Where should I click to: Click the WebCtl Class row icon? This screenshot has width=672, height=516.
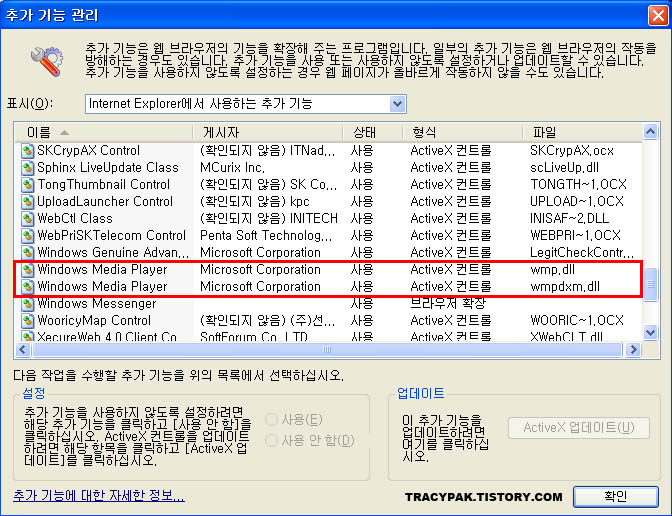28,219
